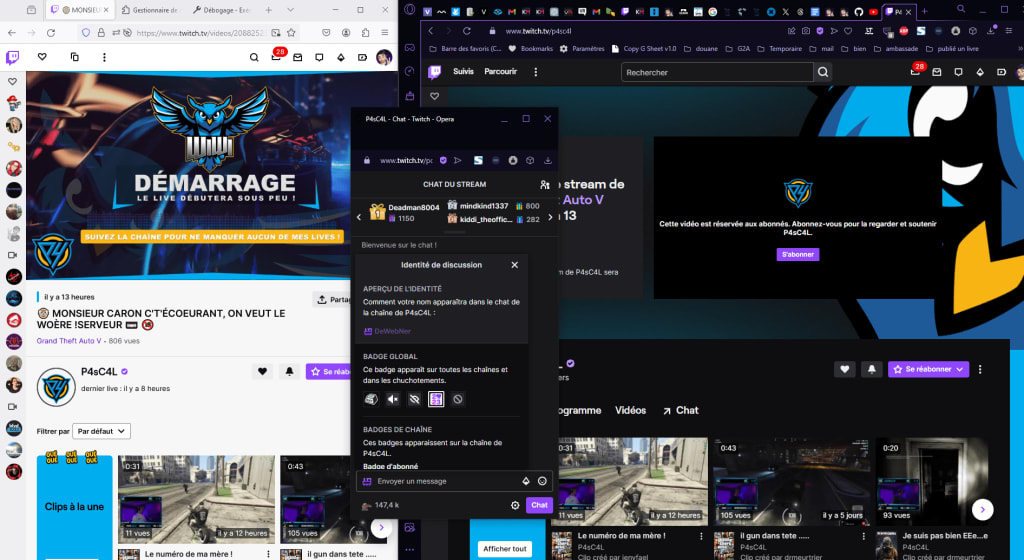Open Firefox extensions puzzle icon

coord(365,33)
